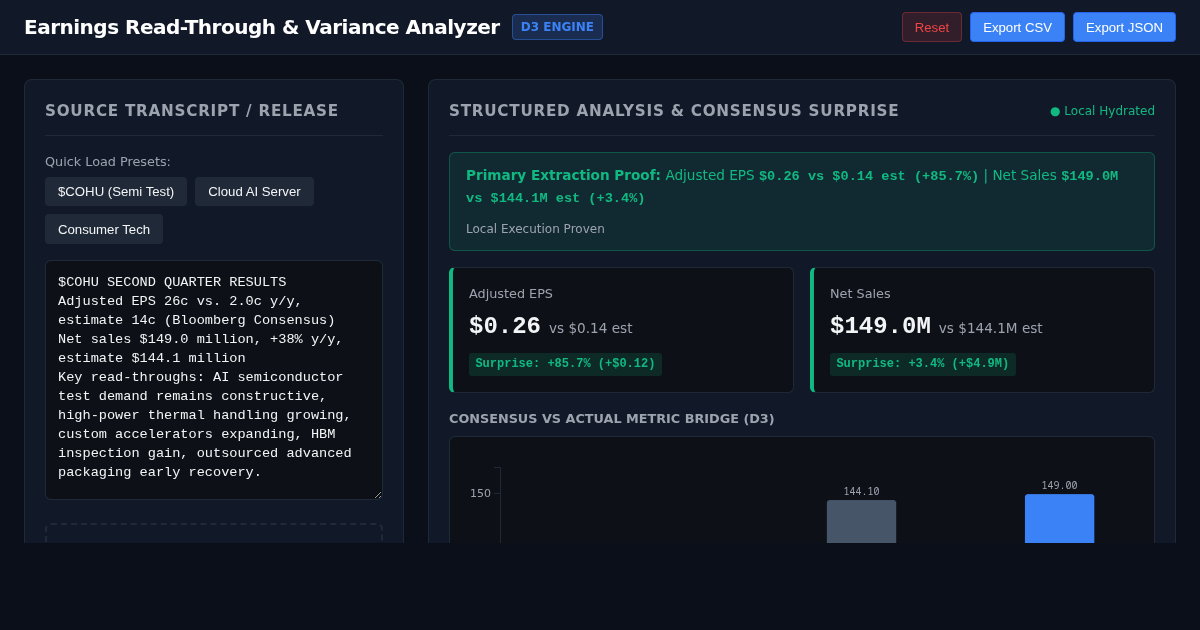Click the Adjusted EPS card label

coord(511,293)
